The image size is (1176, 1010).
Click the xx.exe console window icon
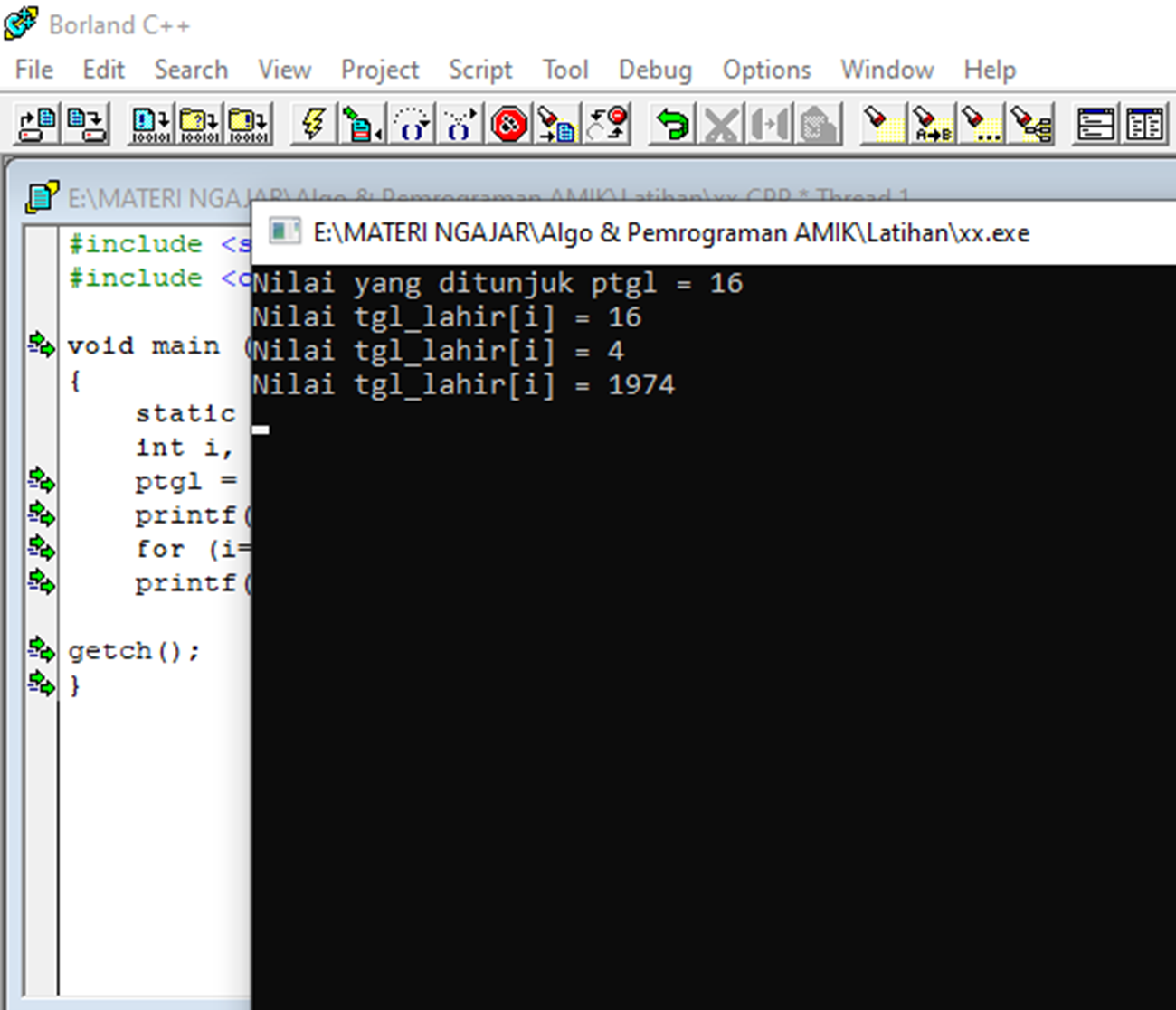coord(285,232)
